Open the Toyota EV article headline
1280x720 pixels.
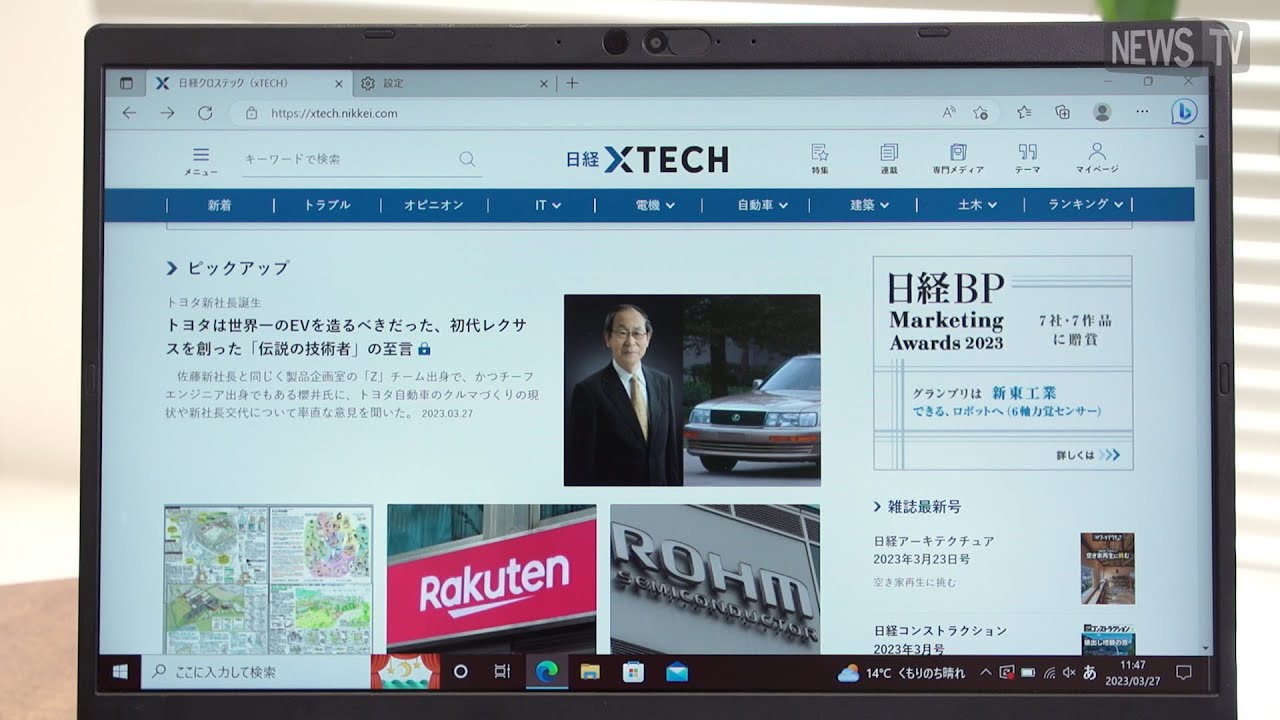click(x=347, y=337)
